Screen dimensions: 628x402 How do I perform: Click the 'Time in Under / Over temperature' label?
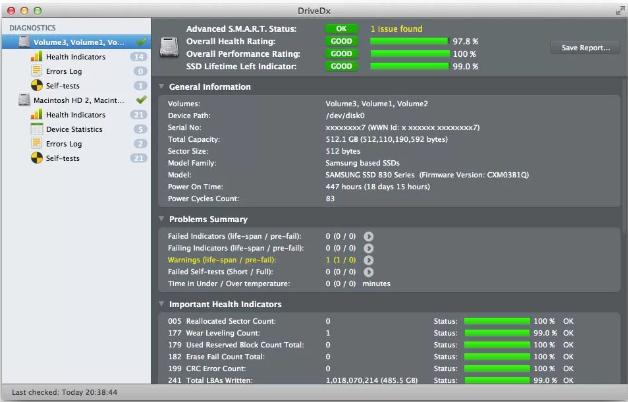(229, 284)
